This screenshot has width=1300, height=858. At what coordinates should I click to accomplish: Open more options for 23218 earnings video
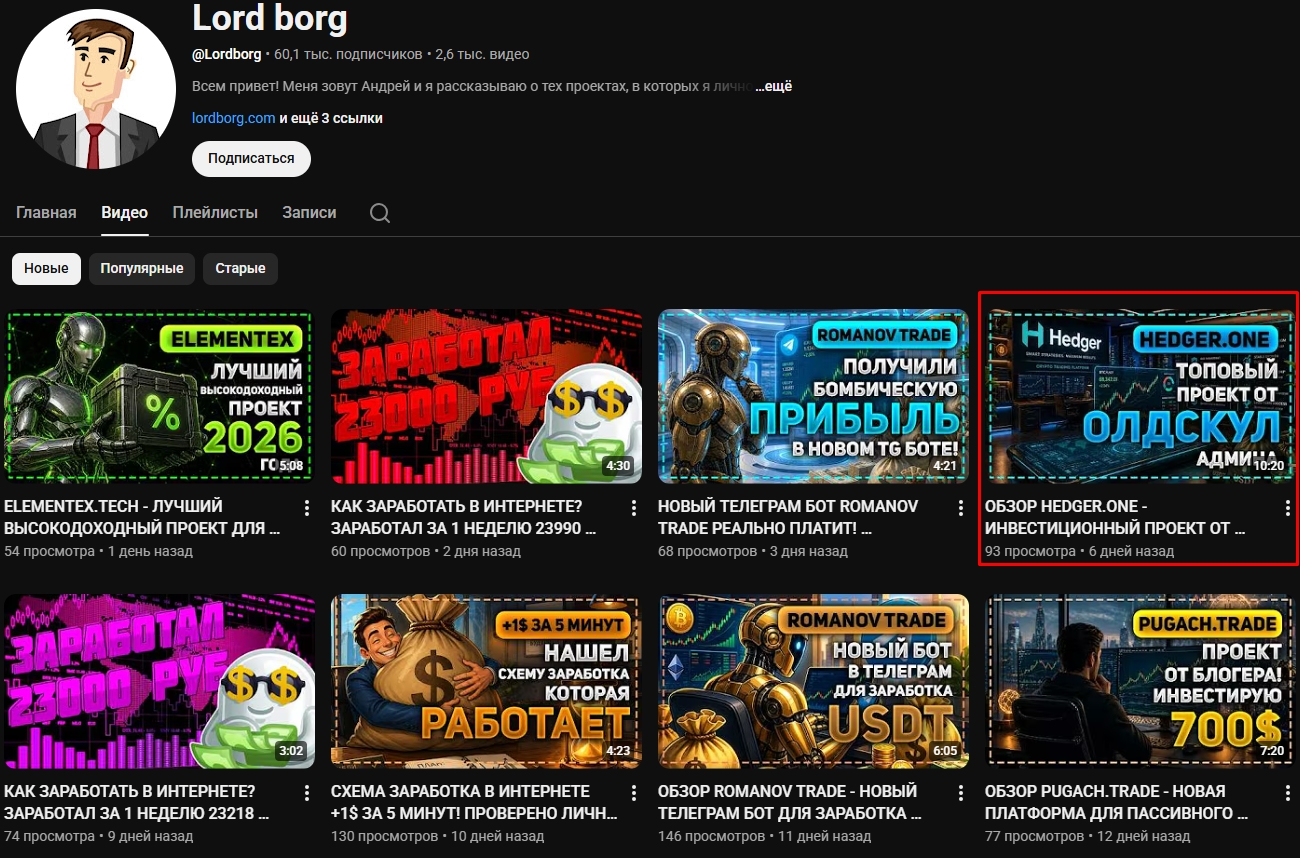click(307, 793)
